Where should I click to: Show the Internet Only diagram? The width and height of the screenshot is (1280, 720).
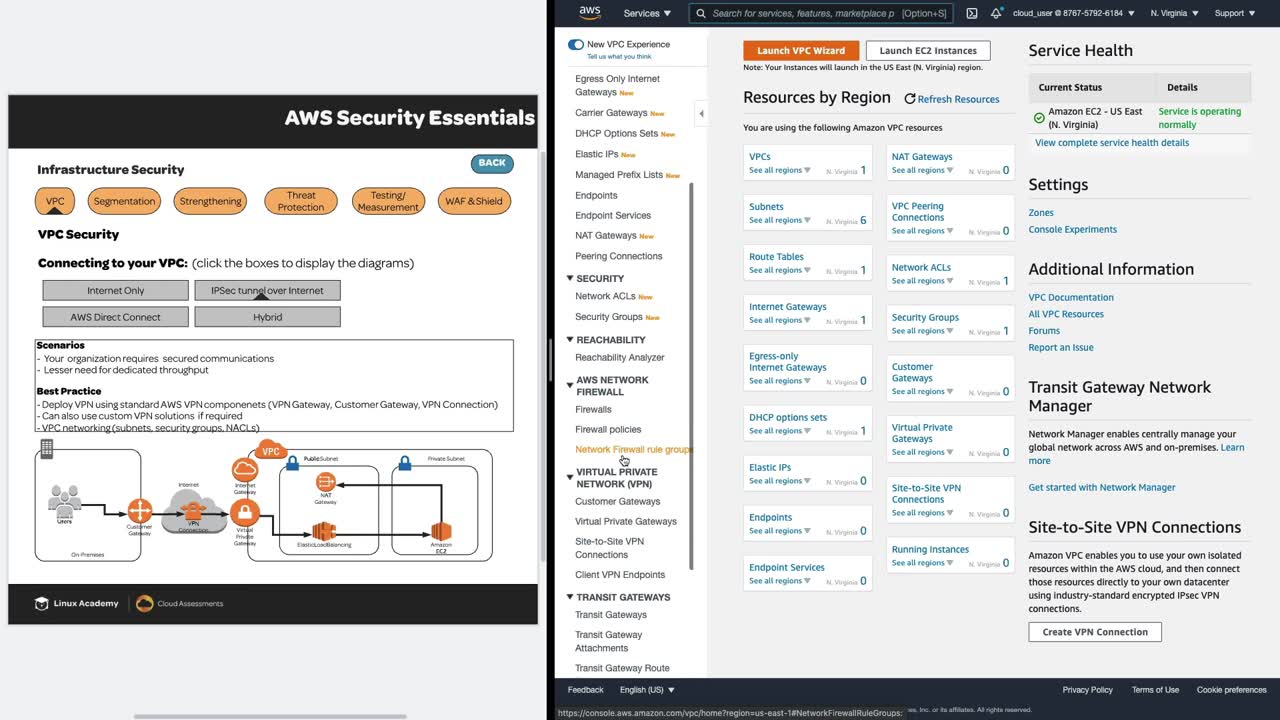coord(115,290)
